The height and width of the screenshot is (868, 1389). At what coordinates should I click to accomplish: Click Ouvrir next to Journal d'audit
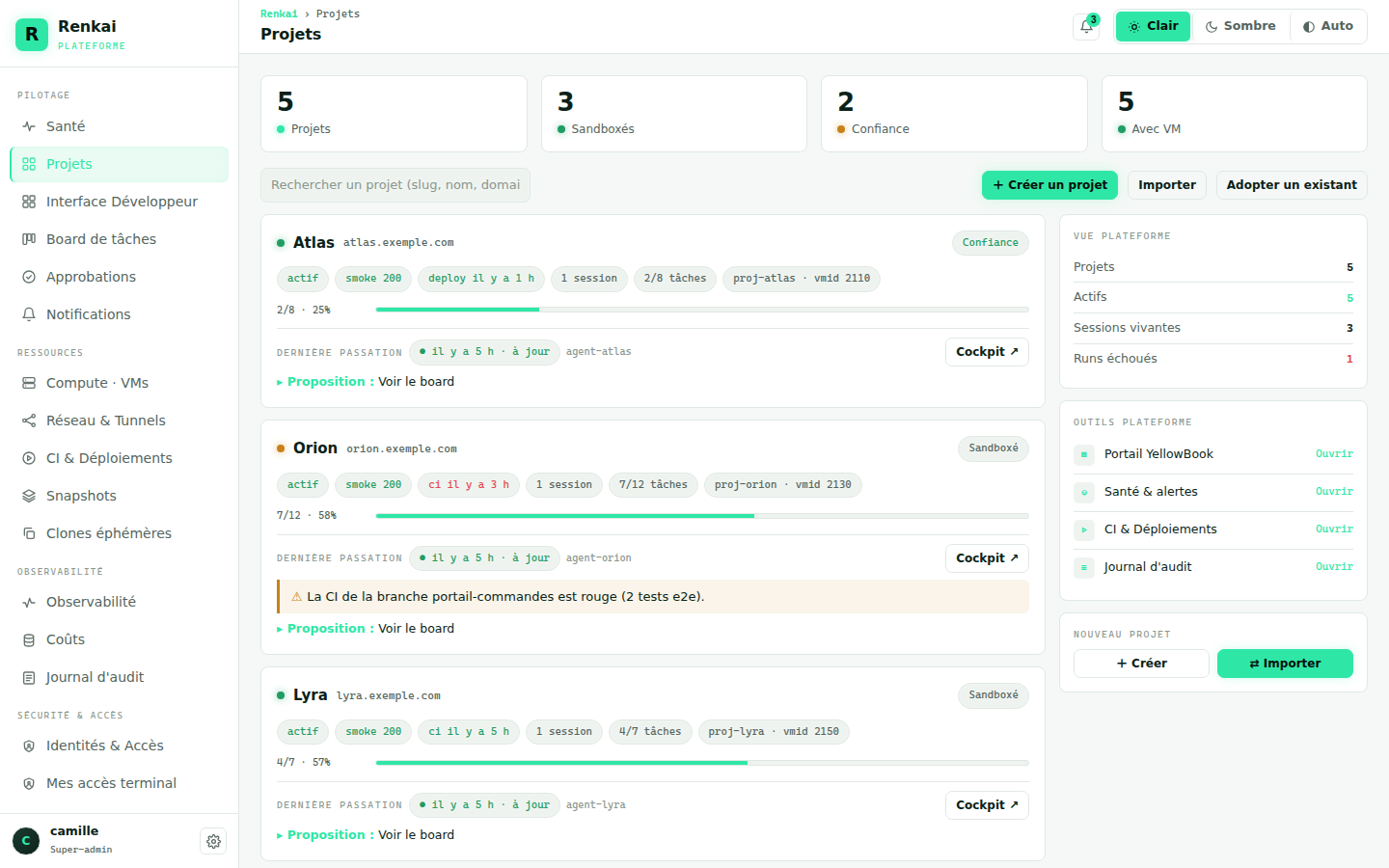[1334, 567]
